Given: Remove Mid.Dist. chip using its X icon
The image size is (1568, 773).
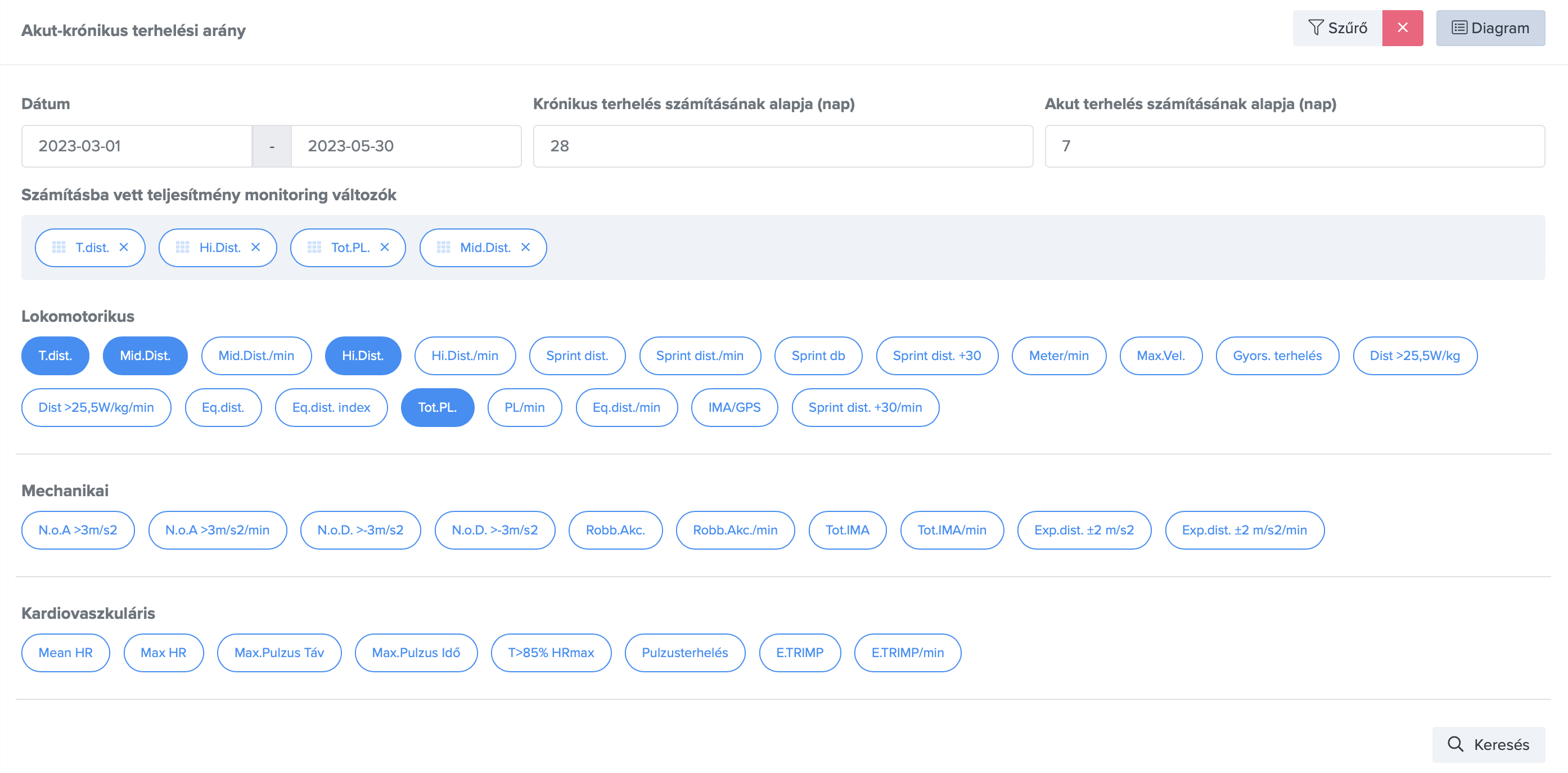Looking at the screenshot, I should tap(526, 247).
